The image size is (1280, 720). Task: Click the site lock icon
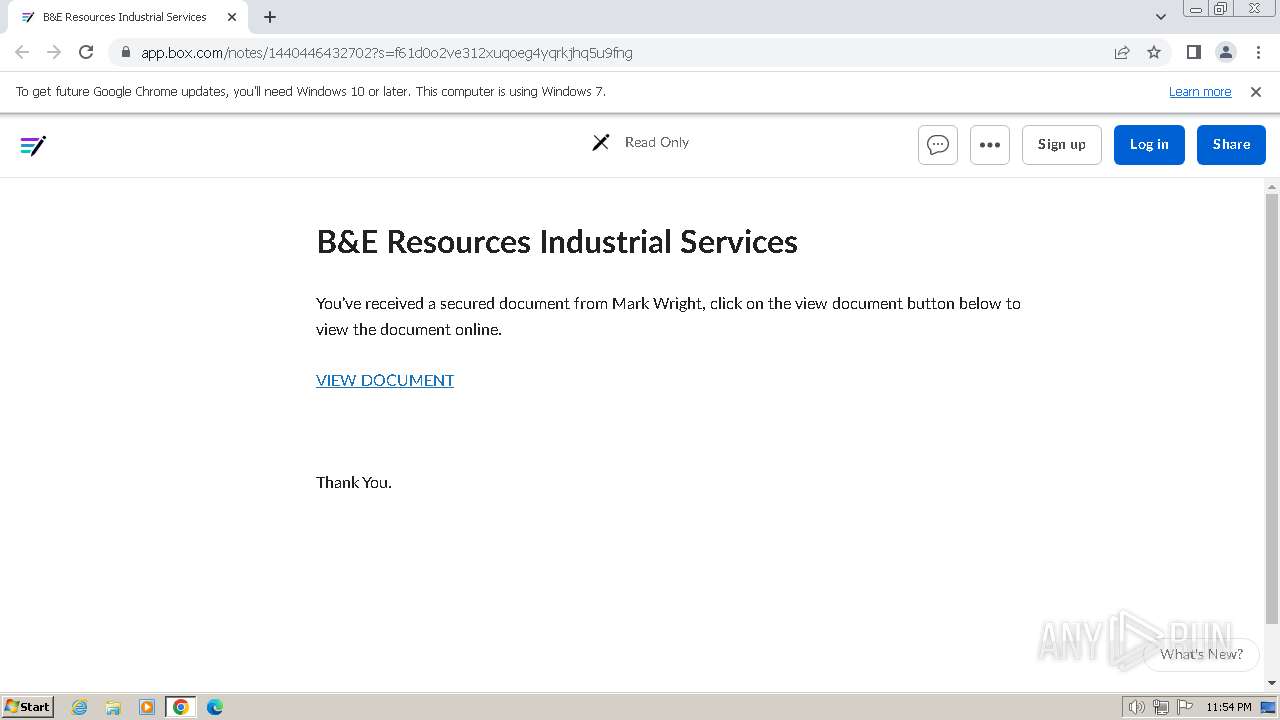pyautogui.click(x=125, y=52)
